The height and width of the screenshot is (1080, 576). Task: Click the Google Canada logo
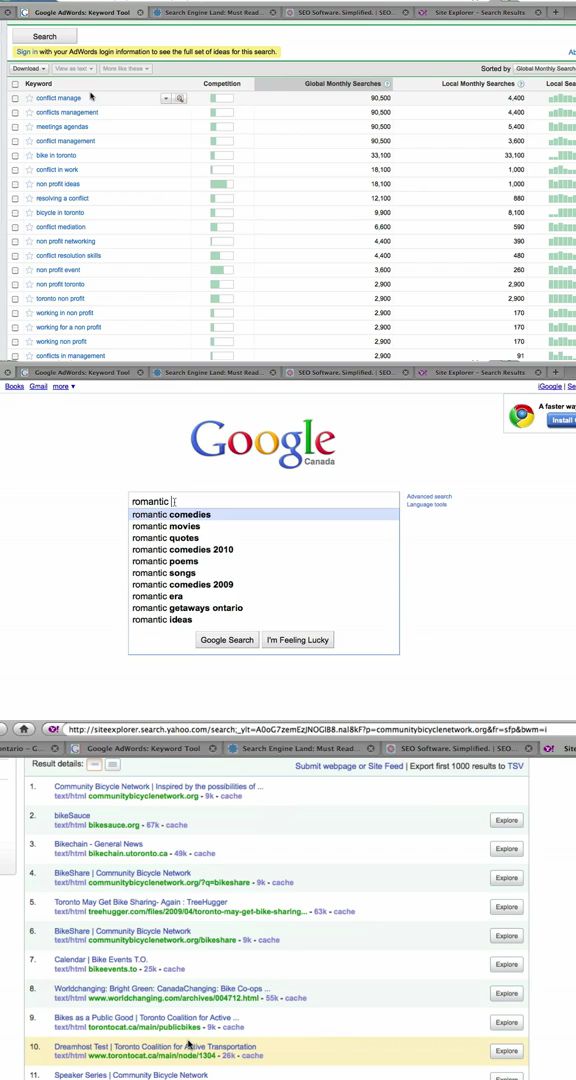pos(263,443)
